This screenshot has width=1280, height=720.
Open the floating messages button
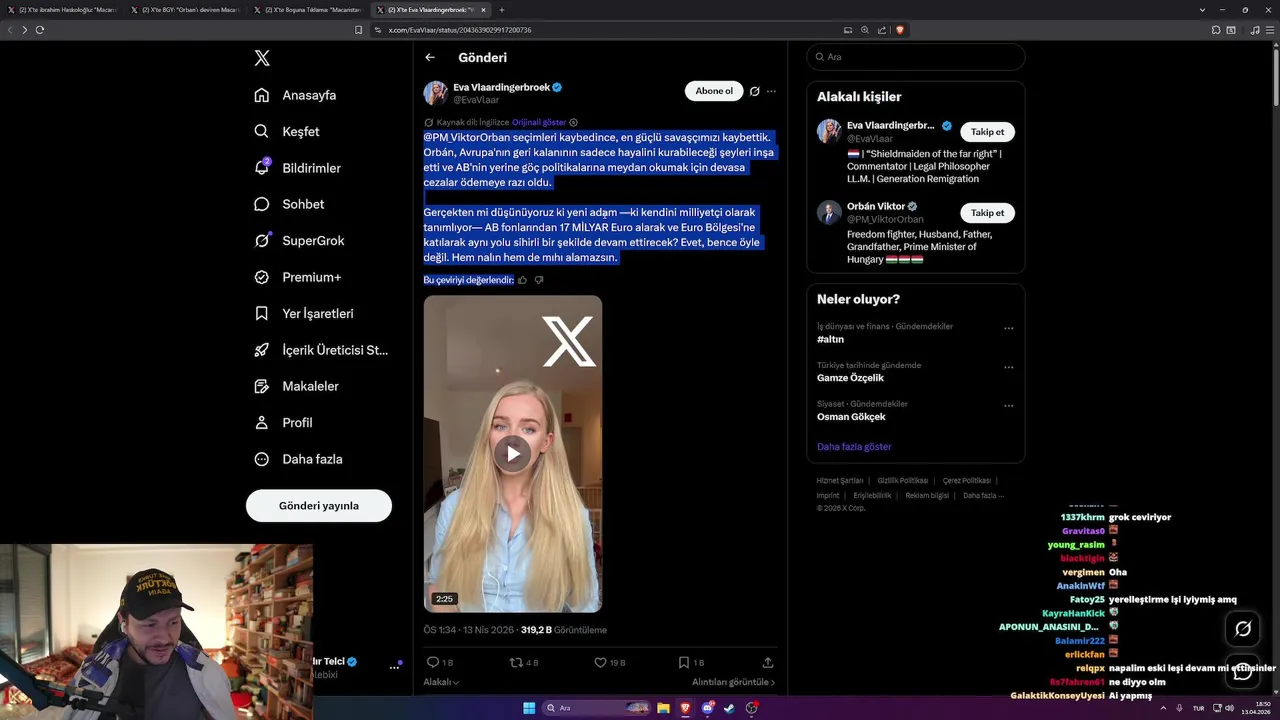1243,672
